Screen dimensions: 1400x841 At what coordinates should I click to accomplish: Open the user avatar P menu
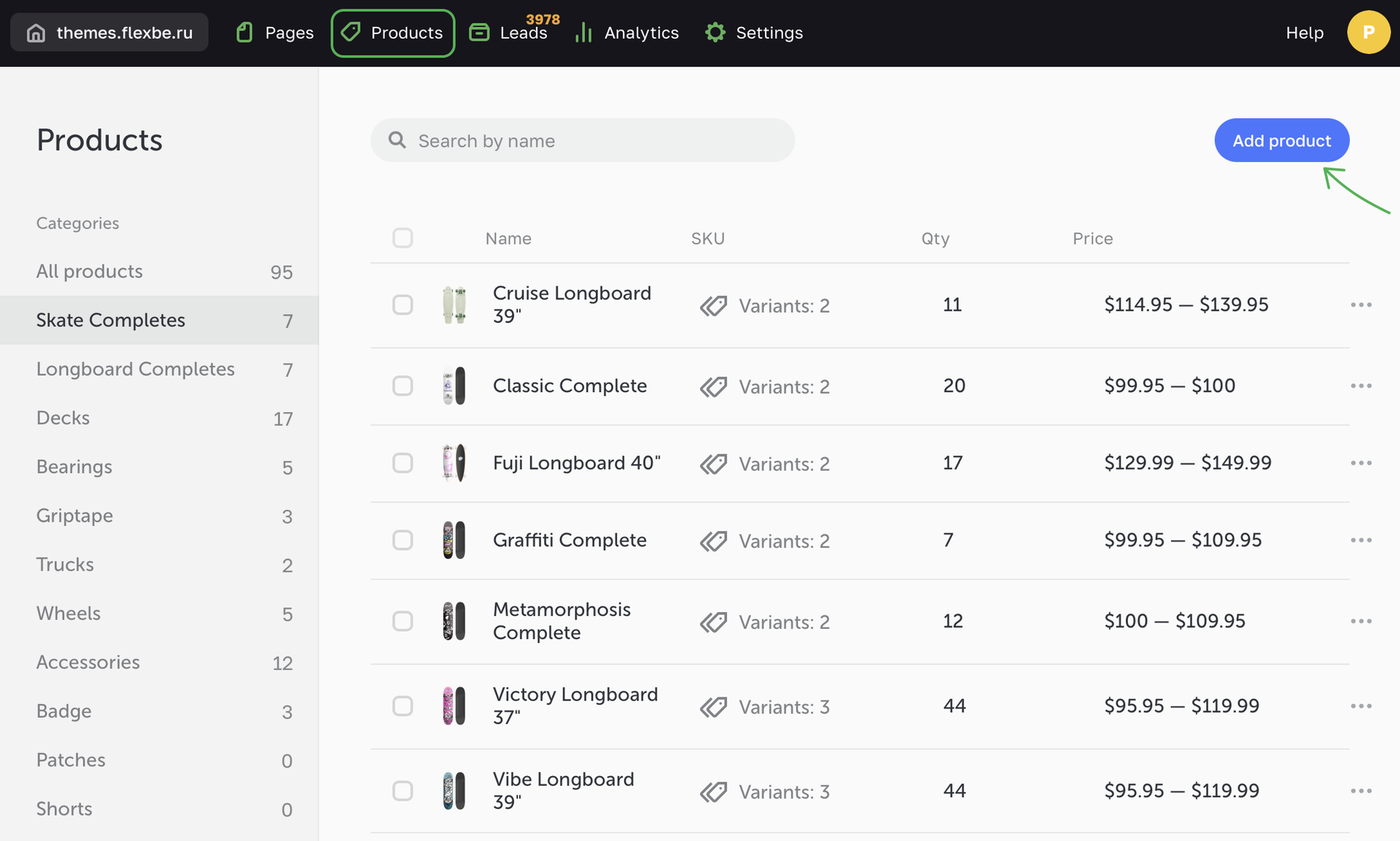(x=1368, y=33)
